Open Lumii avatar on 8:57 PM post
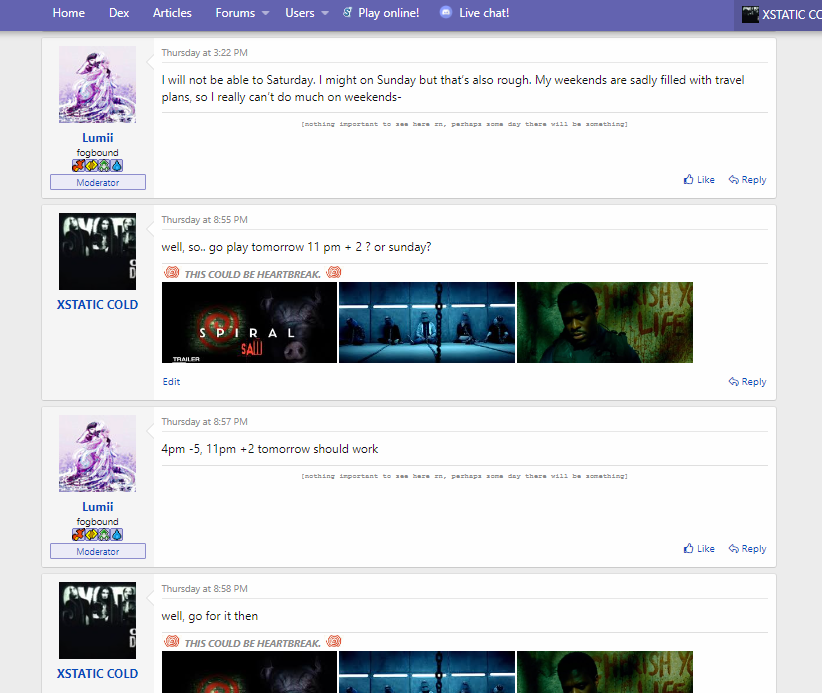This screenshot has width=822, height=693. pos(98,453)
